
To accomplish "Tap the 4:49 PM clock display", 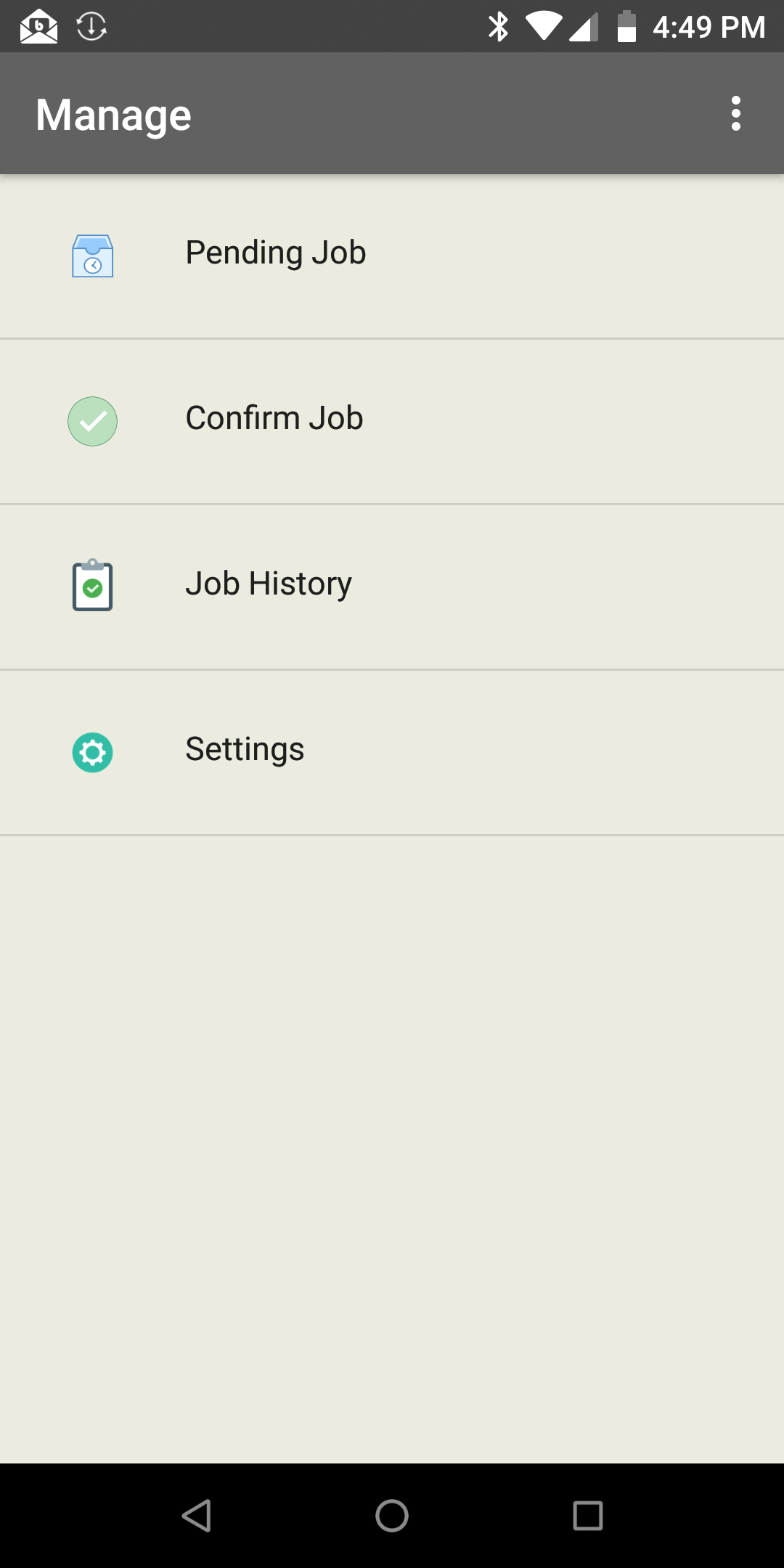I will tap(709, 27).
